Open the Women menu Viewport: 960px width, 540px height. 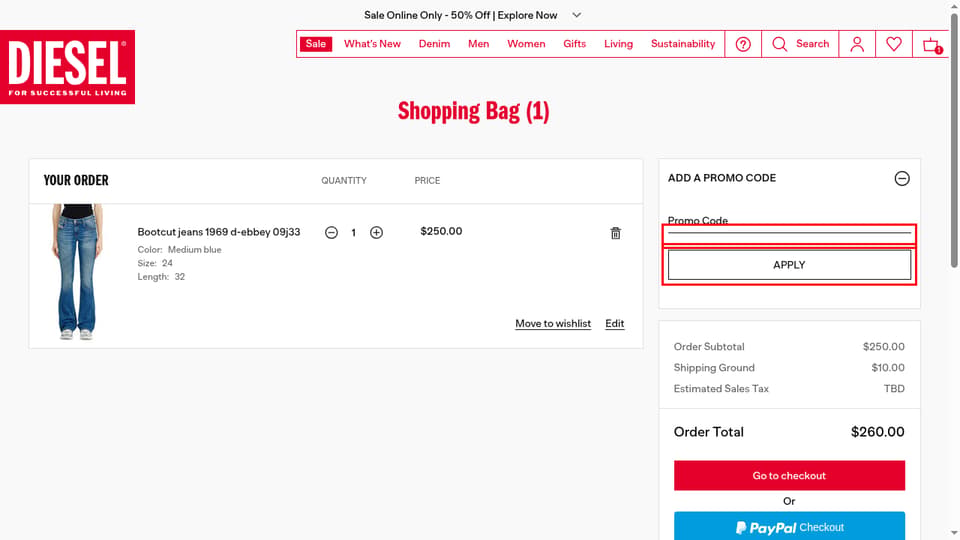526,44
